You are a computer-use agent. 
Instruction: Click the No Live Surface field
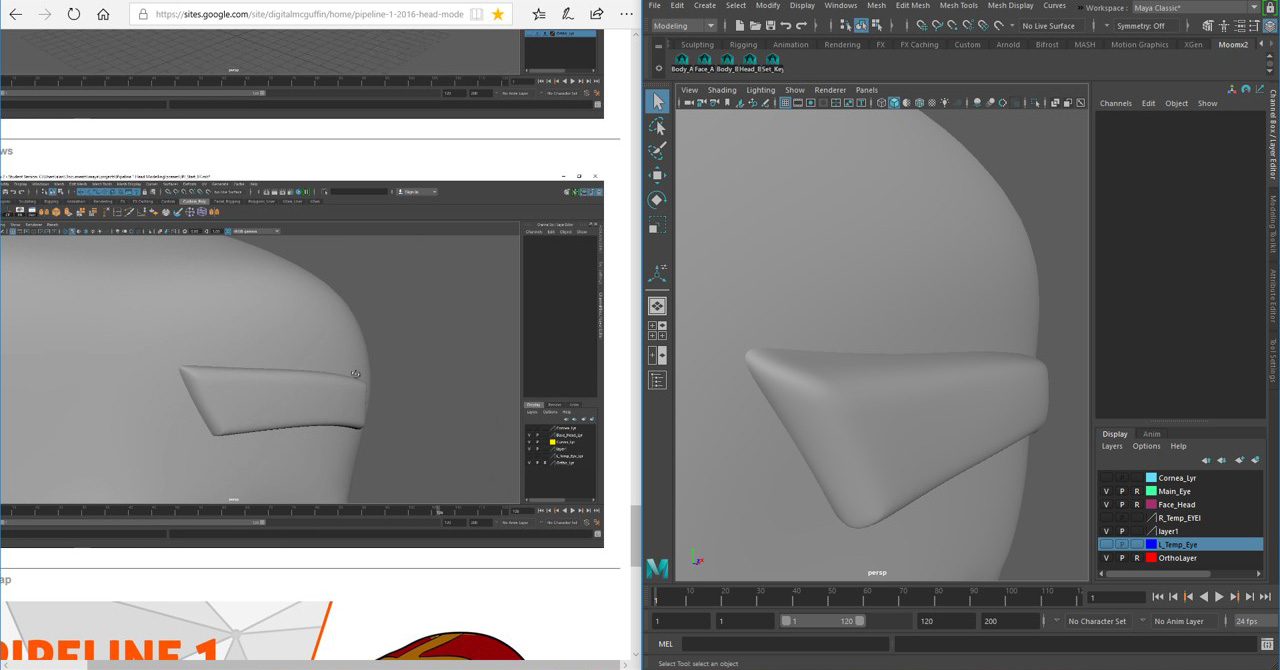point(1052,26)
